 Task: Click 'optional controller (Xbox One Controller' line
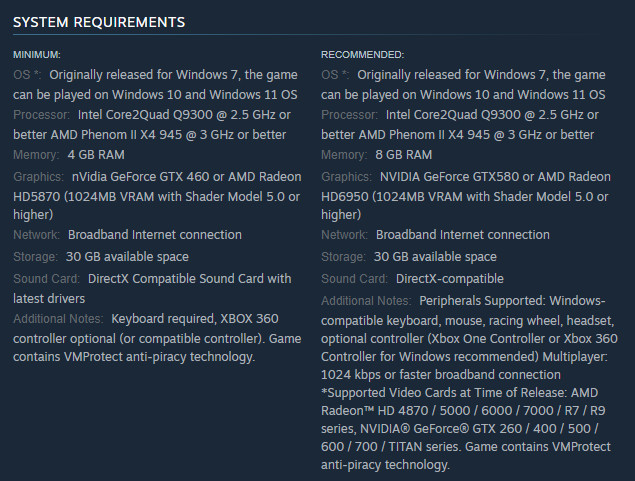point(469,338)
